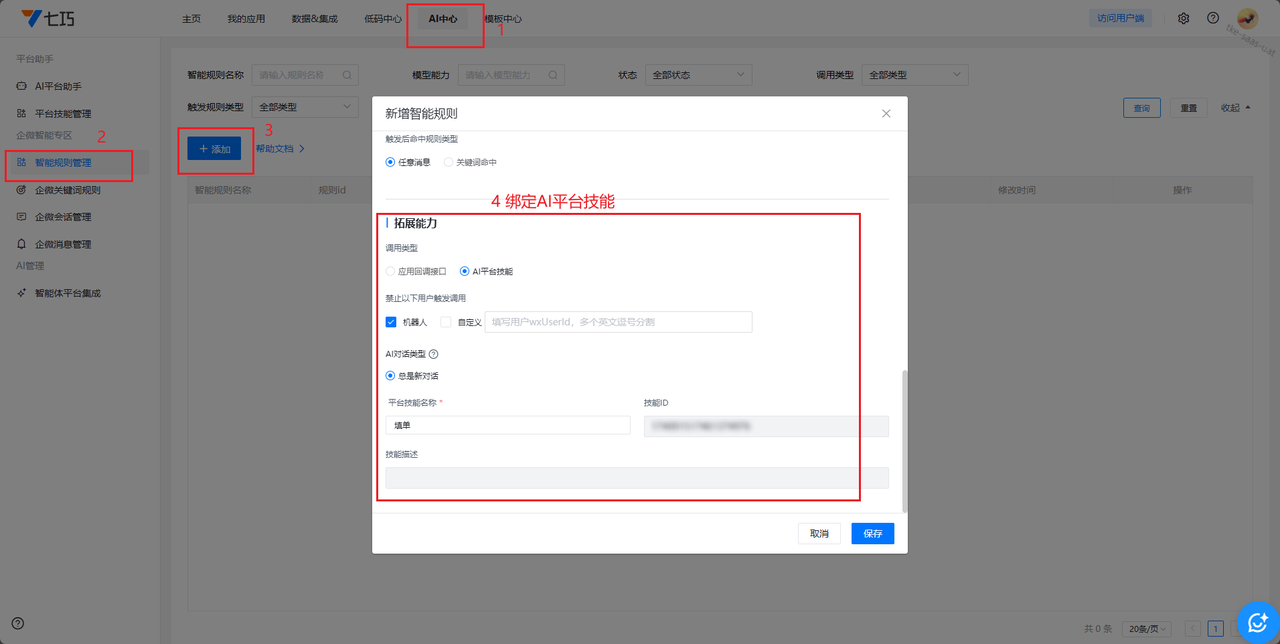This screenshot has height=644, width=1280.
Task: Open the 调用类型 filter dropdown
Action: (x=914, y=75)
